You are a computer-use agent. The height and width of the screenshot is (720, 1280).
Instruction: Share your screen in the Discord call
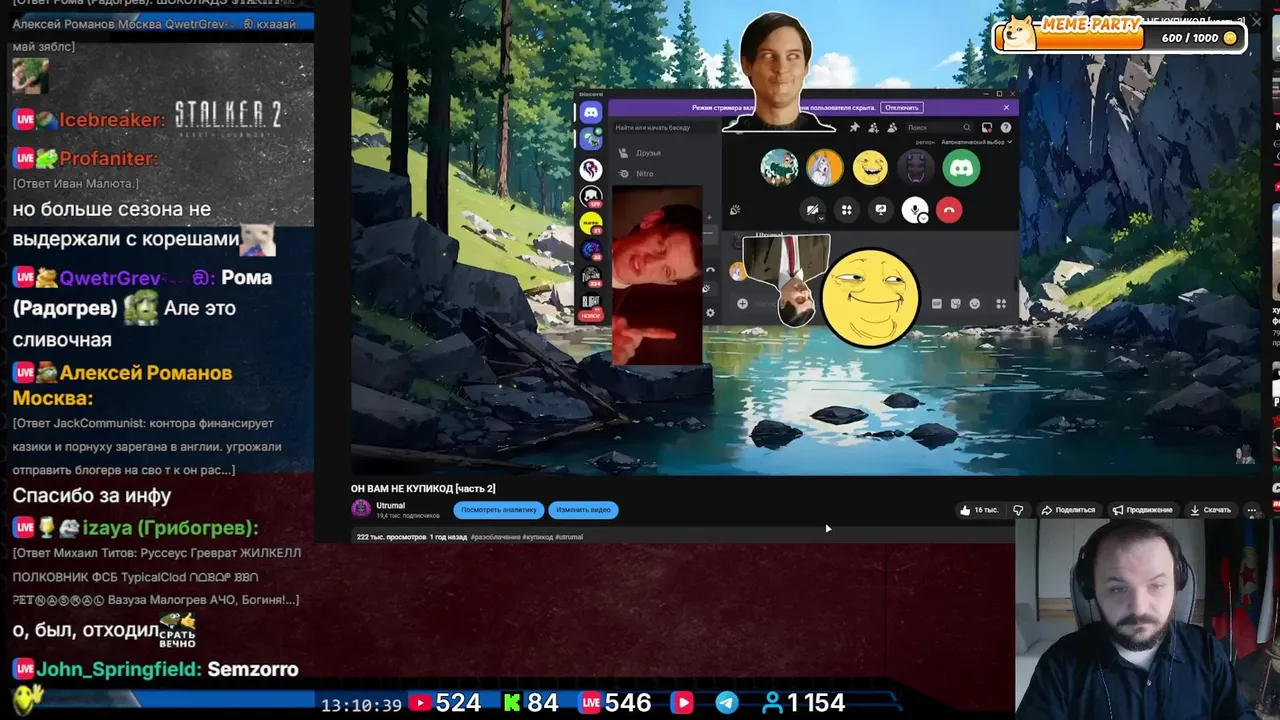pos(881,209)
